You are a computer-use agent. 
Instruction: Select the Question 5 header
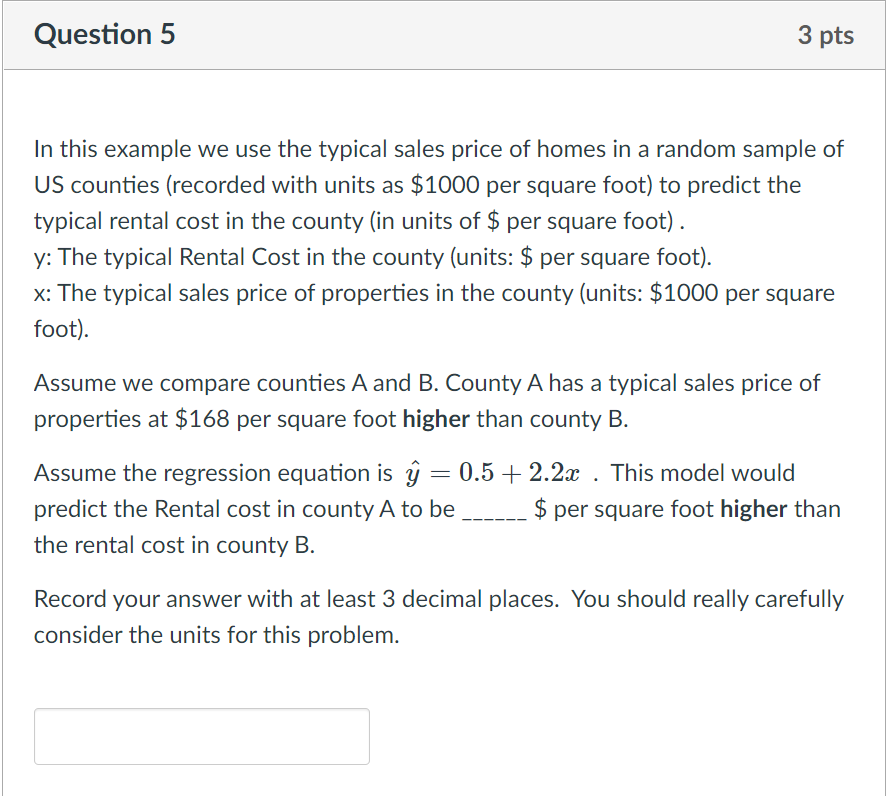[104, 34]
